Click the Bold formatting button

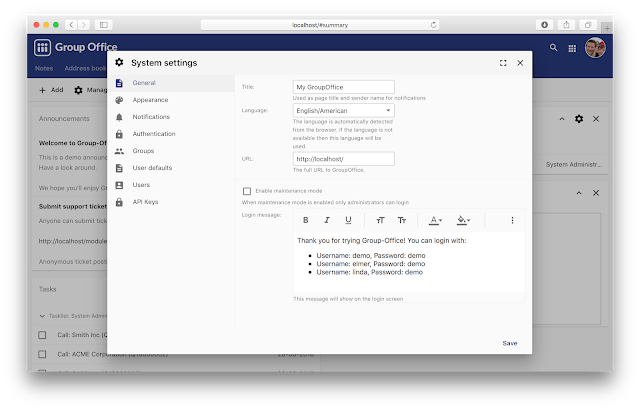tap(305, 220)
